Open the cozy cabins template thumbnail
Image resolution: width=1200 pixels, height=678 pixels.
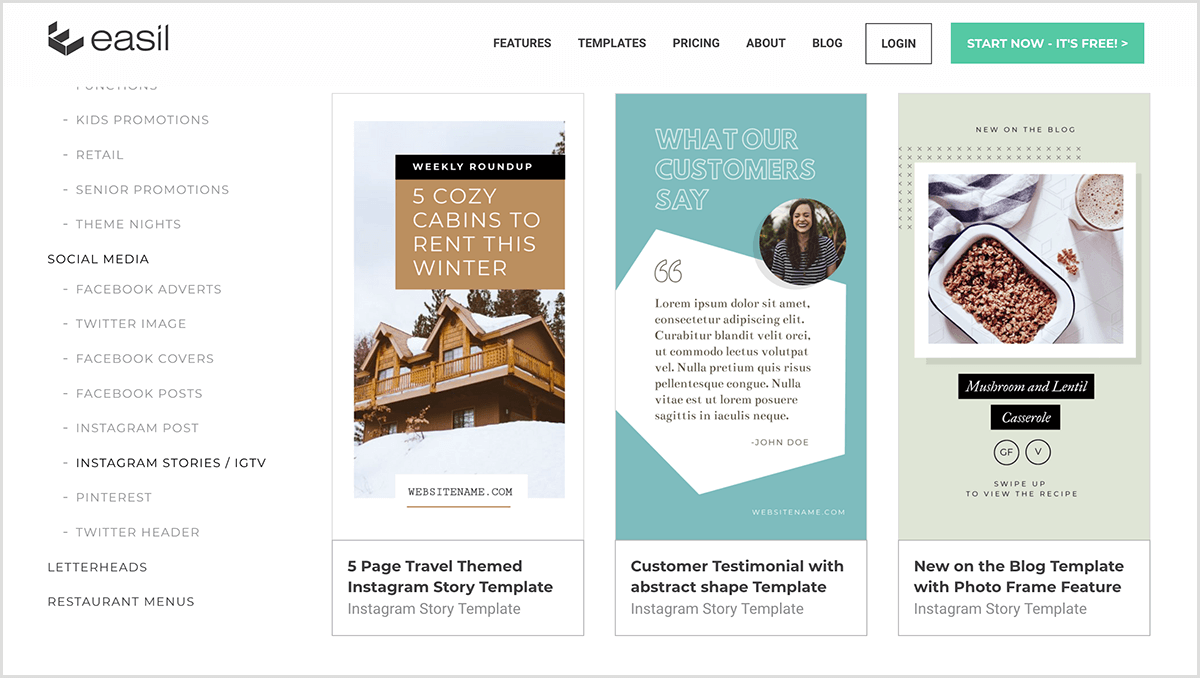coord(458,317)
